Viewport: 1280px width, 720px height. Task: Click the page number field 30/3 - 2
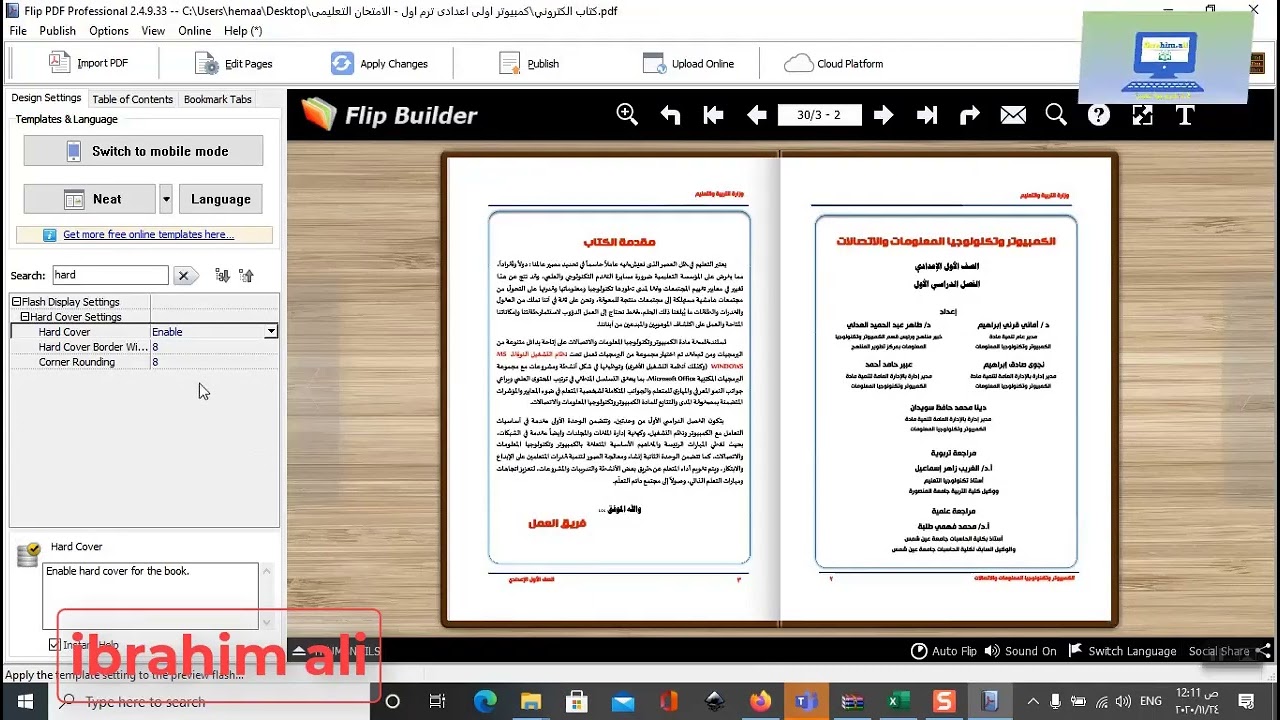click(x=819, y=115)
